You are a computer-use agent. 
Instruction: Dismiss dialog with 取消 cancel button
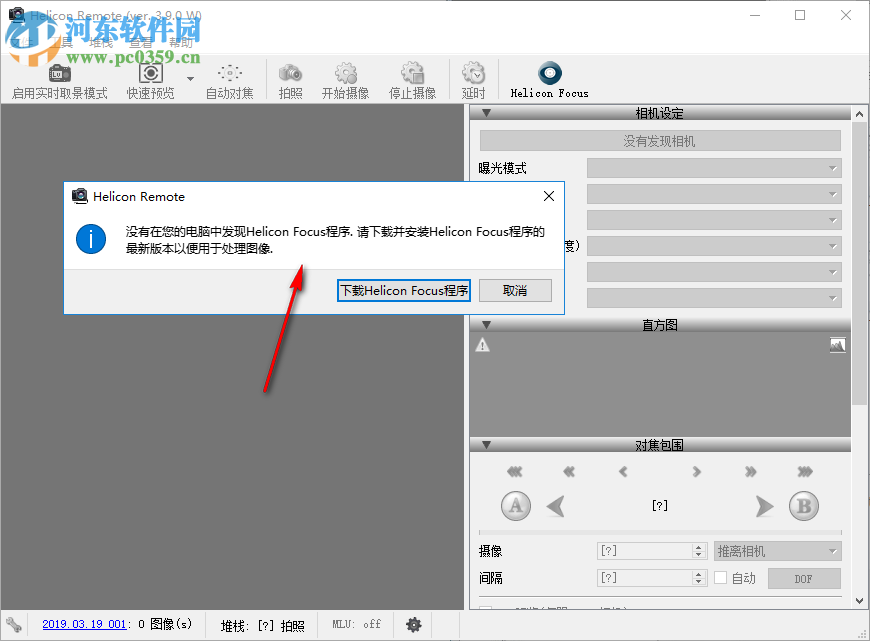click(515, 290)
